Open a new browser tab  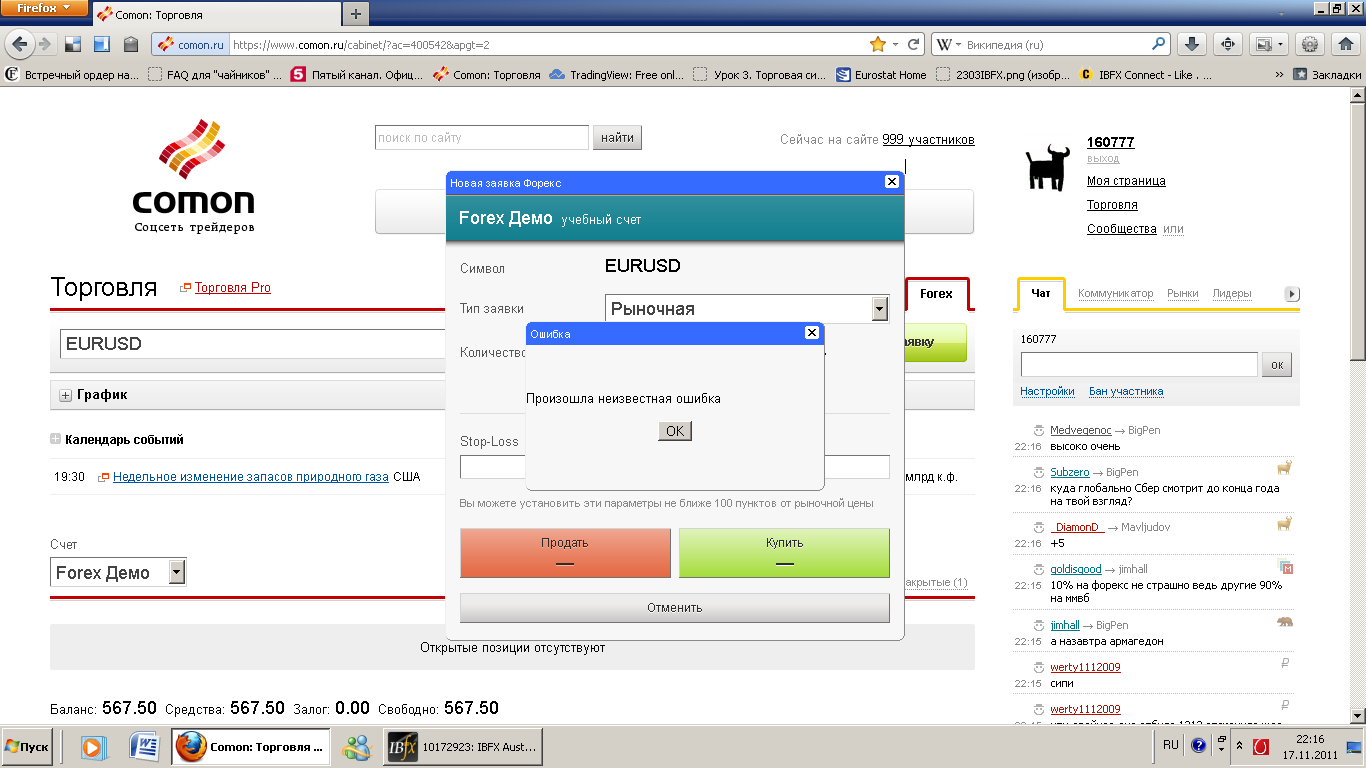click(356, 14)
